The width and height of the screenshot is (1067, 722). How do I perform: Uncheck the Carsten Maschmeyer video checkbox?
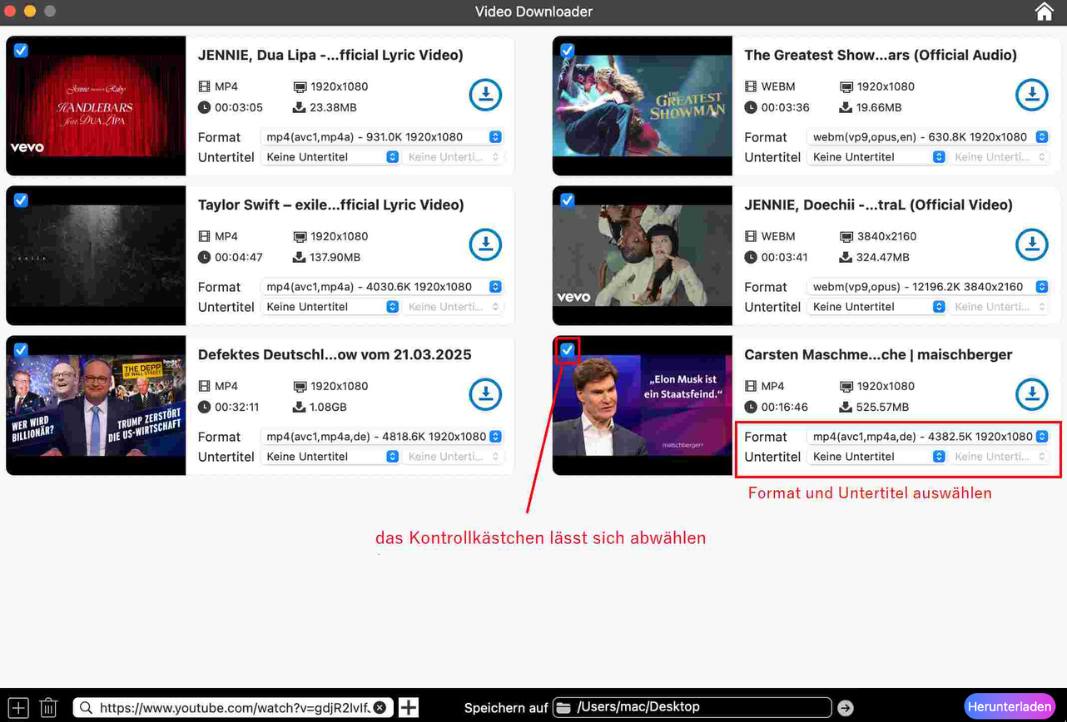[567, 350]
